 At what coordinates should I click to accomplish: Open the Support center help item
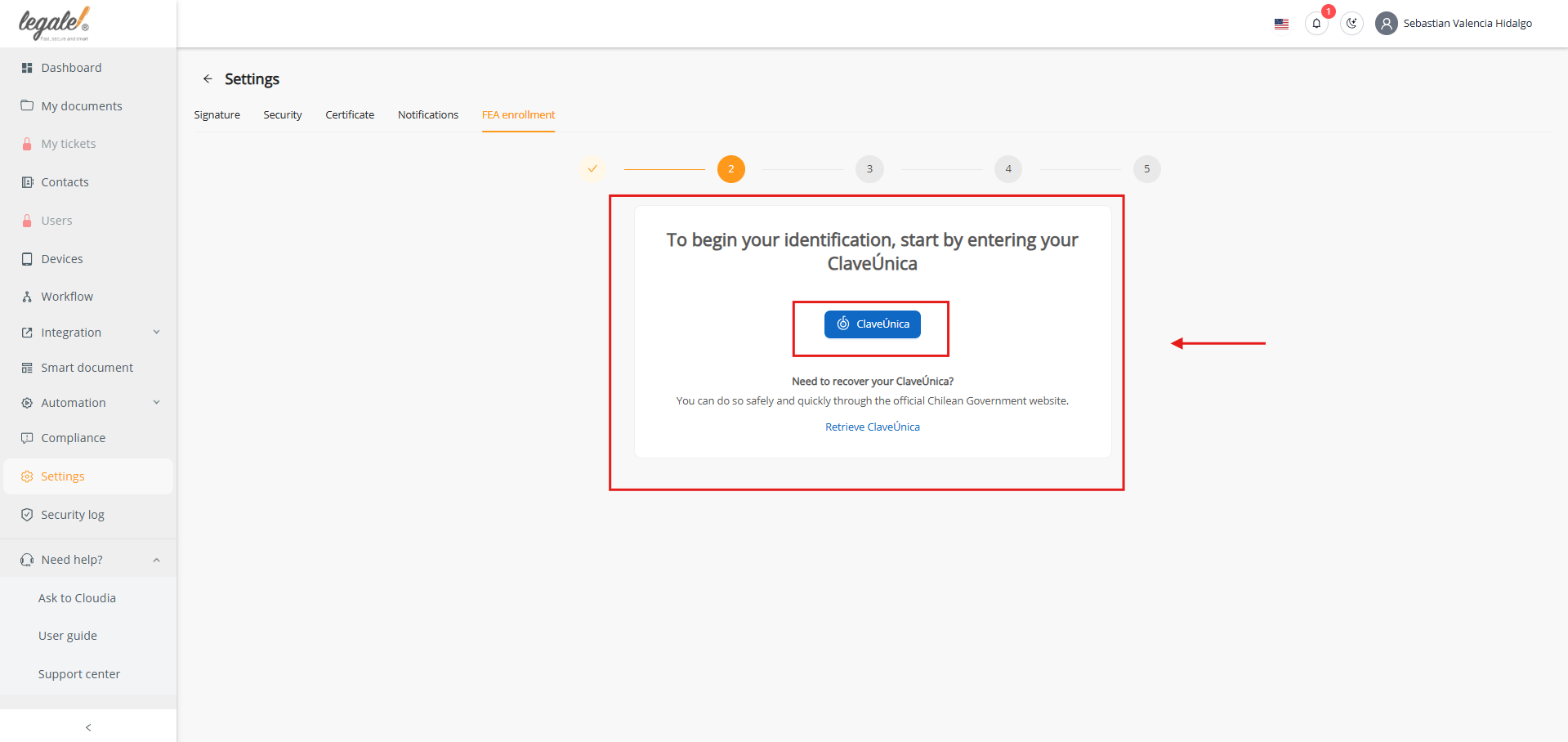(79, 674)
